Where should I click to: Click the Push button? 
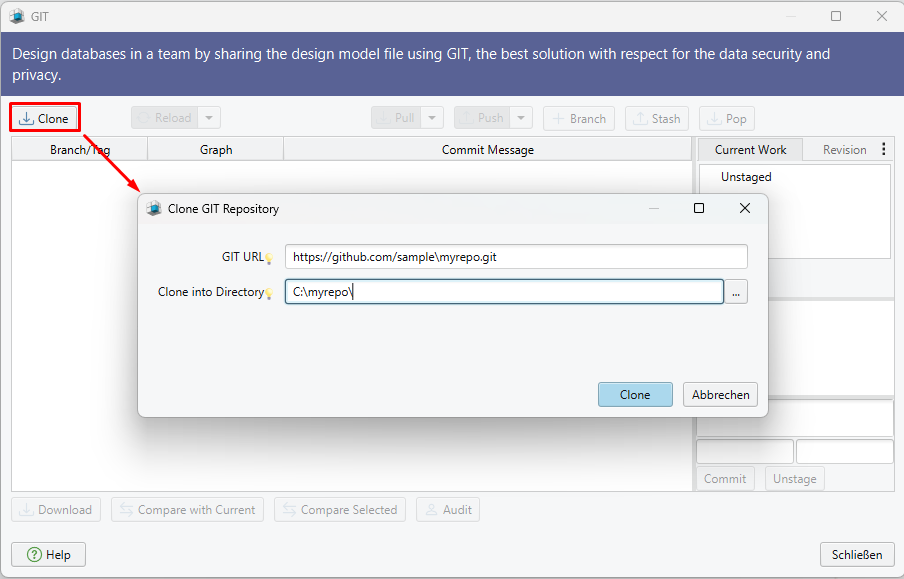[x=482, y=118]
